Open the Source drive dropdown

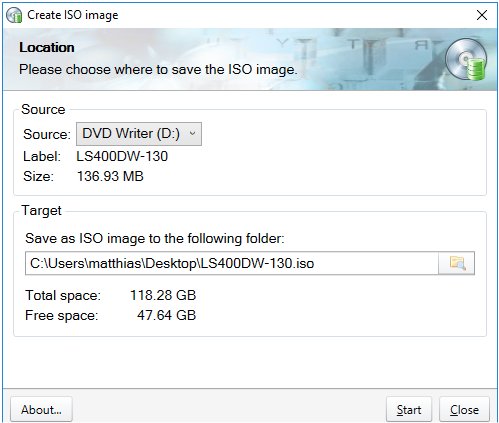(x=139, y=134)
